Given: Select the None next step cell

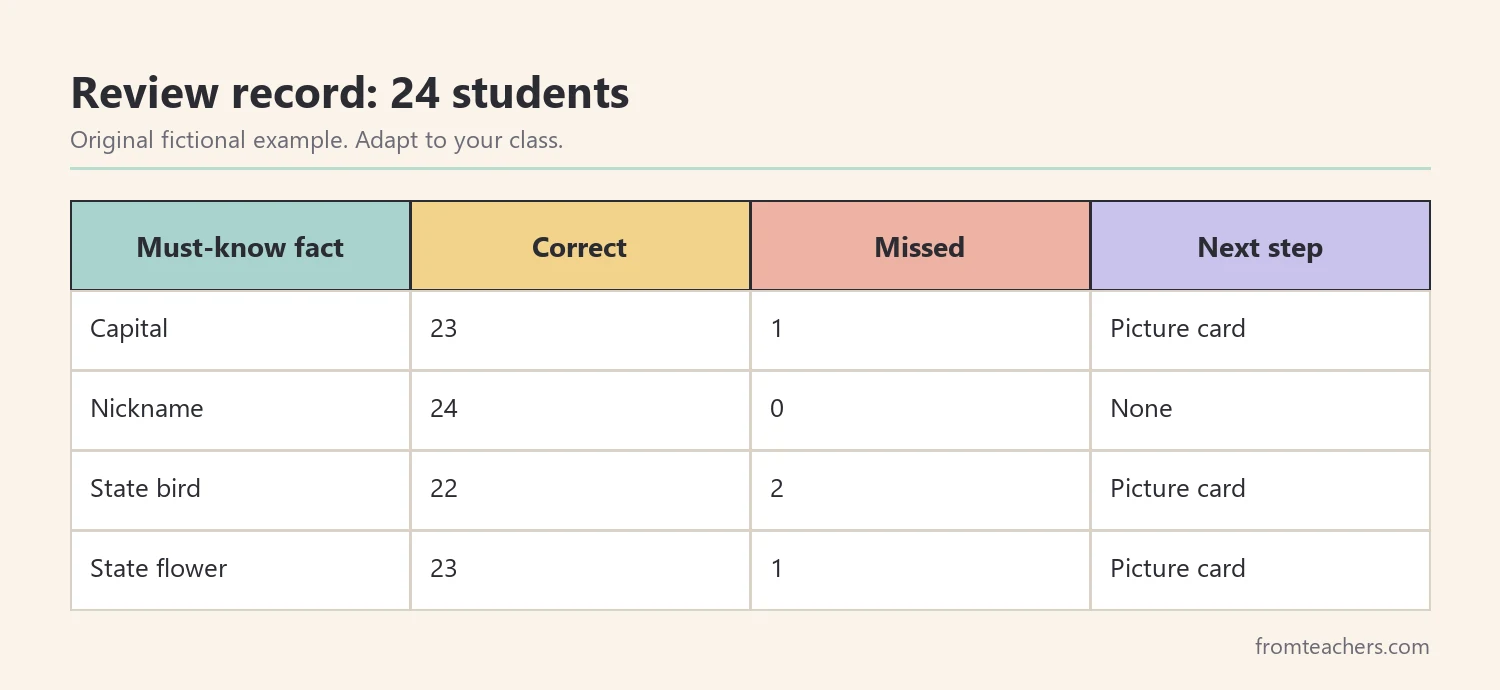Looking at the screenshot, I should pyautogui.click(x=1260, y=410).
